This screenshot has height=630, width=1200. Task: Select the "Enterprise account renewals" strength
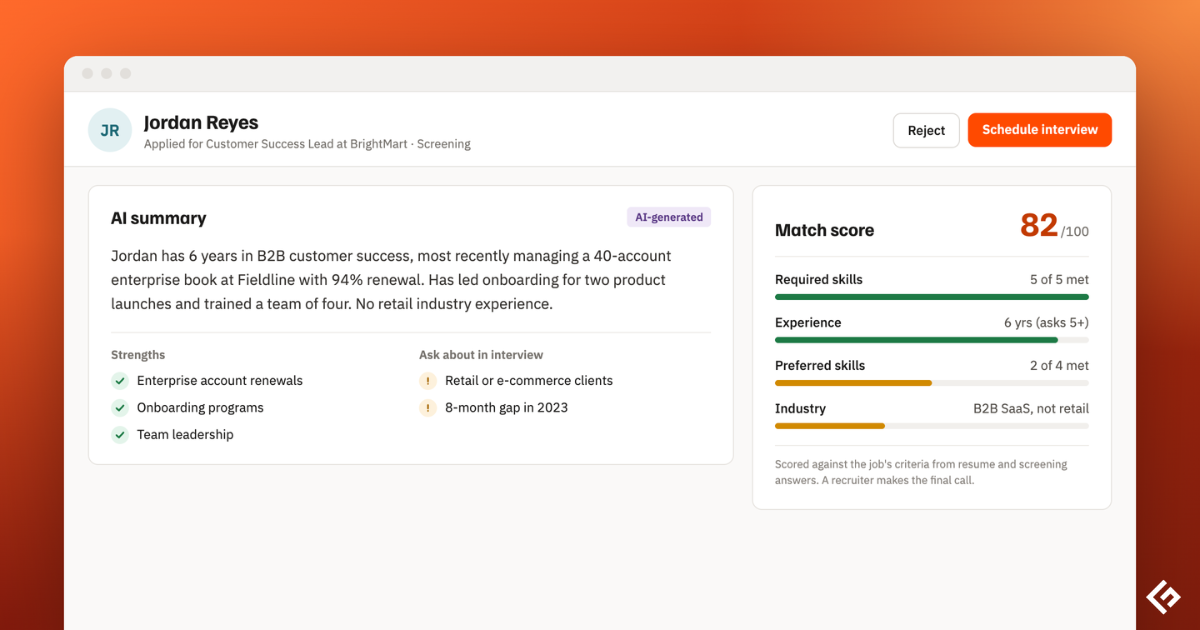220,381
